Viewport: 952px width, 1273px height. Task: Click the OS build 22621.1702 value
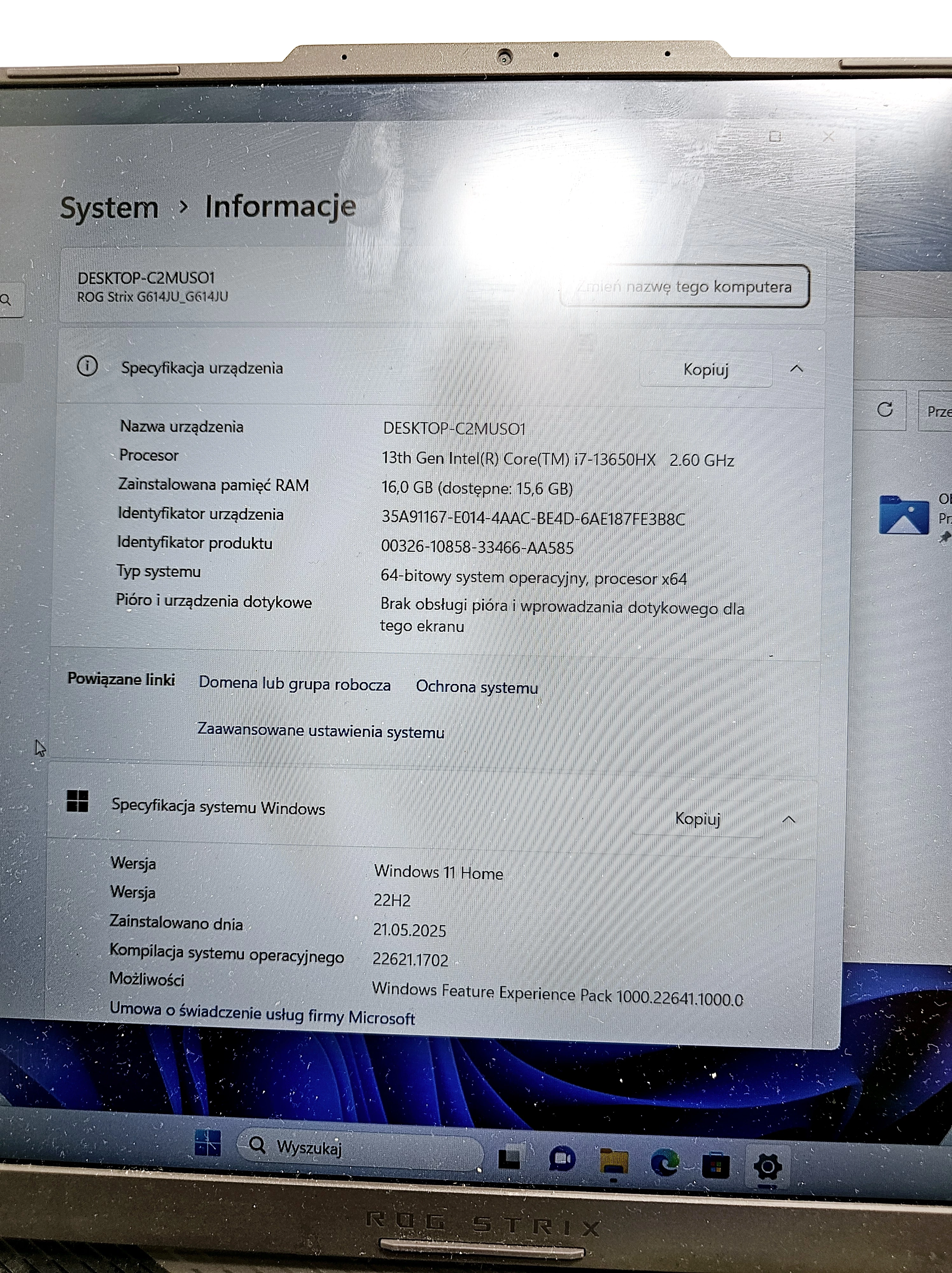[410, 959]
